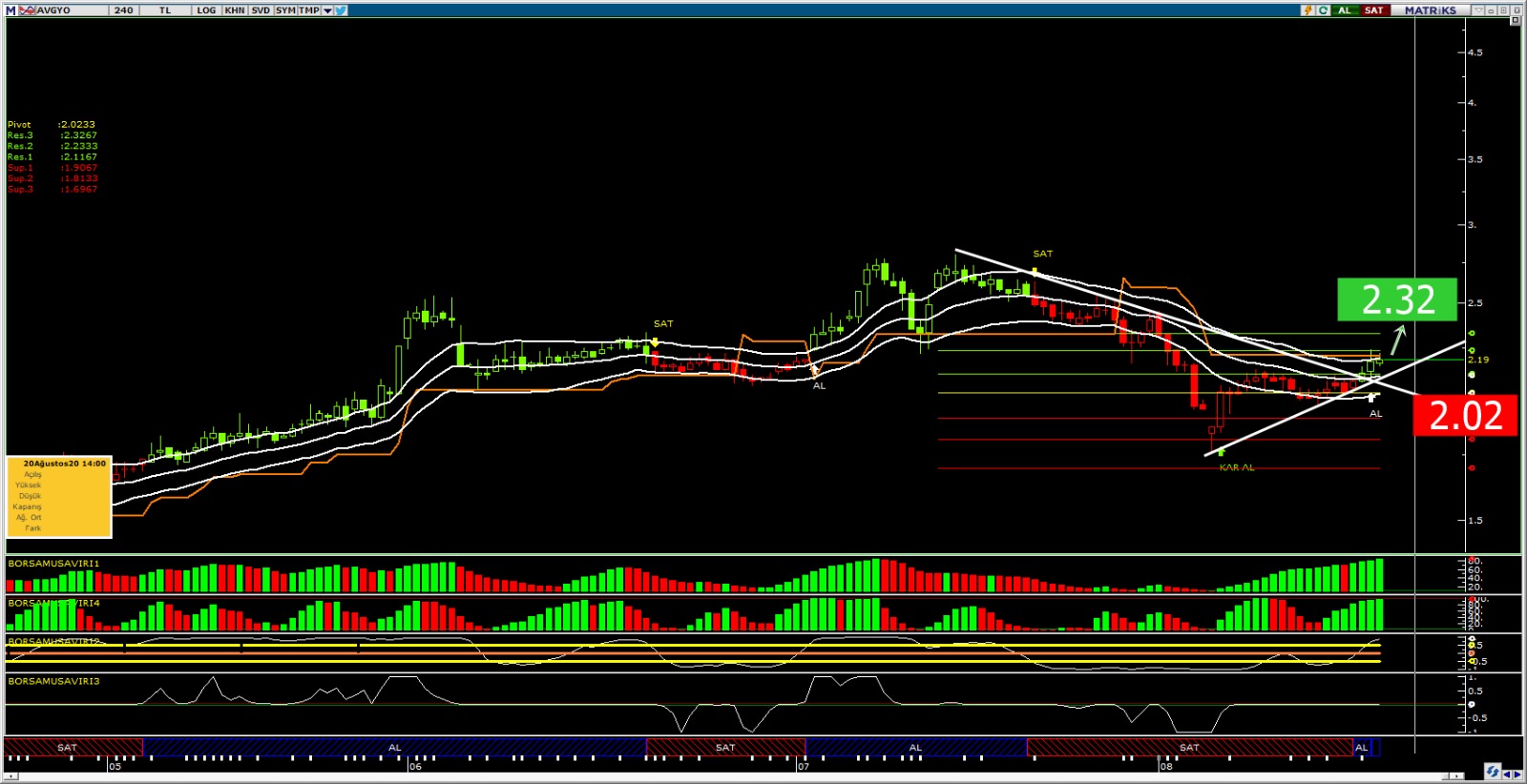Toggle the KHN option in toolbar
Image resolution: width=1527 pixels, height=784 pixels.
pyautogui.click(x=235, y=10)
